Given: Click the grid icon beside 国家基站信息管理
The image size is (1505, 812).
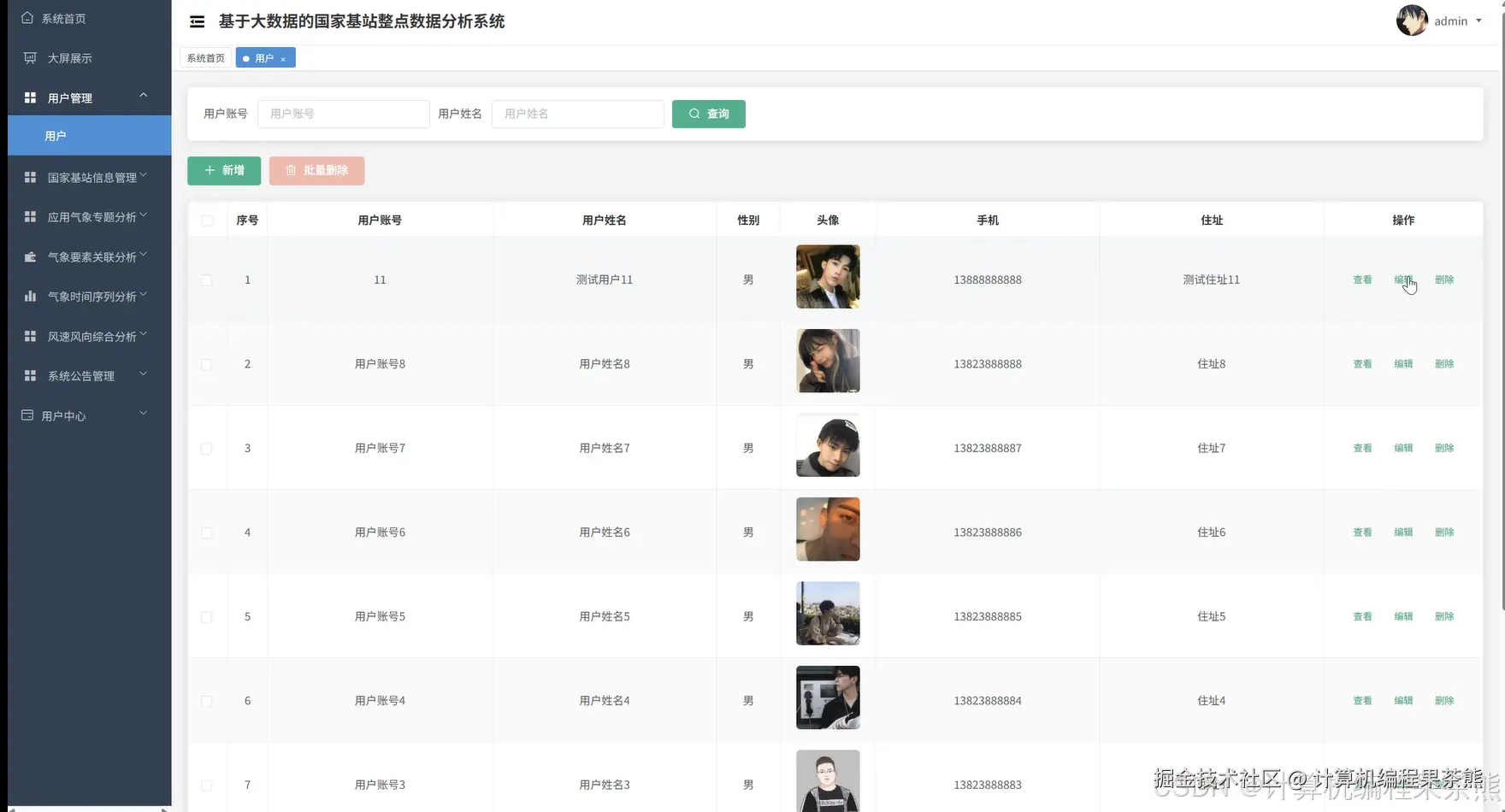Looking at the screenshot, I should tap(30, 177).
